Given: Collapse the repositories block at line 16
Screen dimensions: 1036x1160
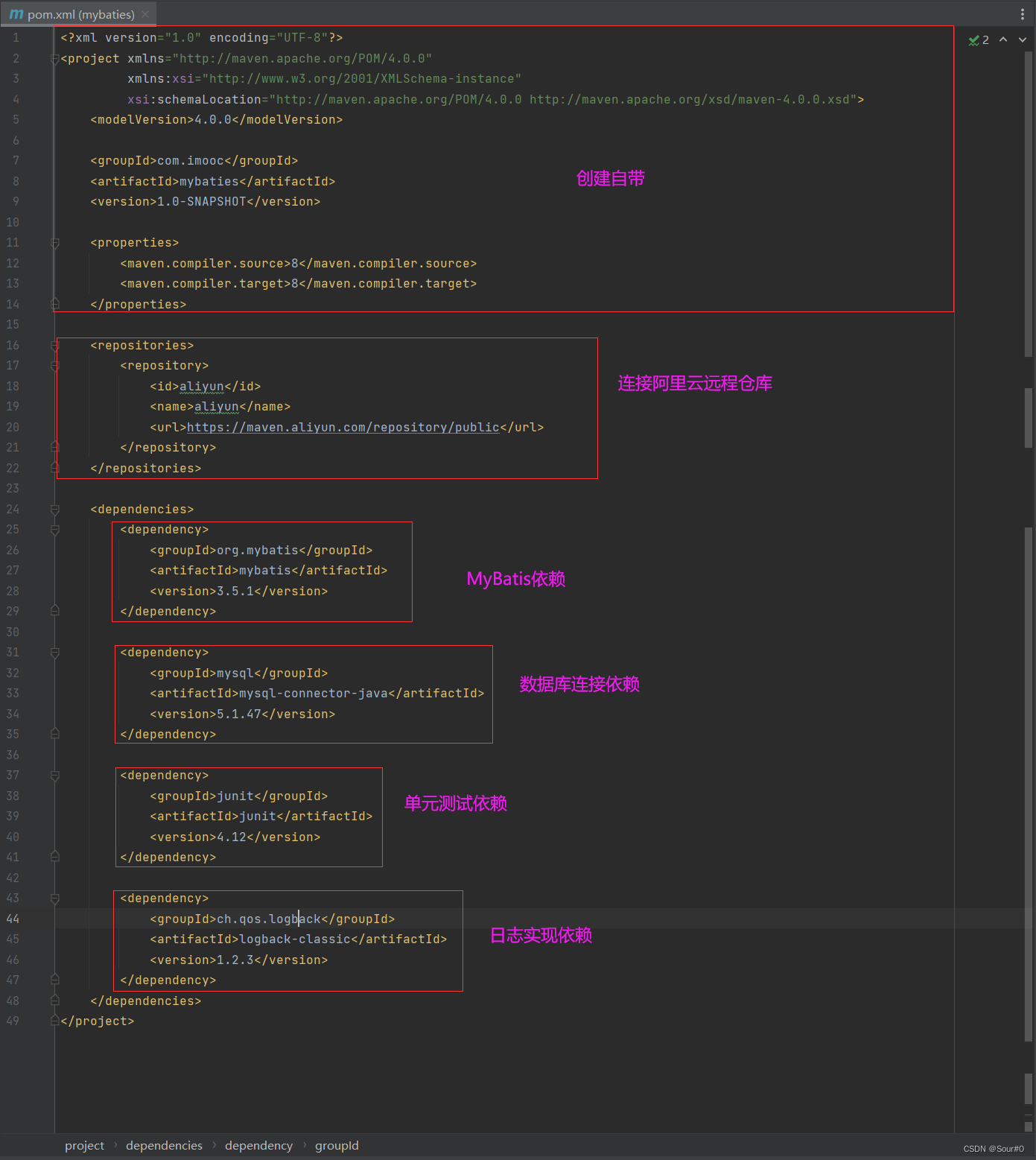Looking at the screenshot, I should pyautogui.click(x=54, y=346).
